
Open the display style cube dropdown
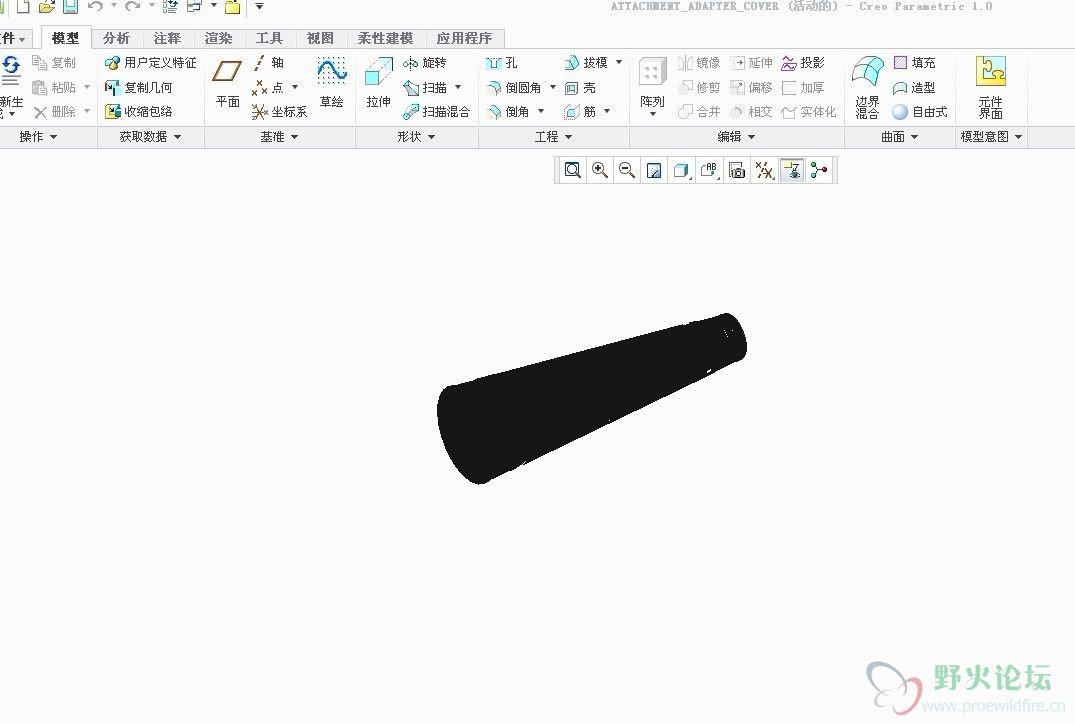pyautogui.click(x=681, y=170)
